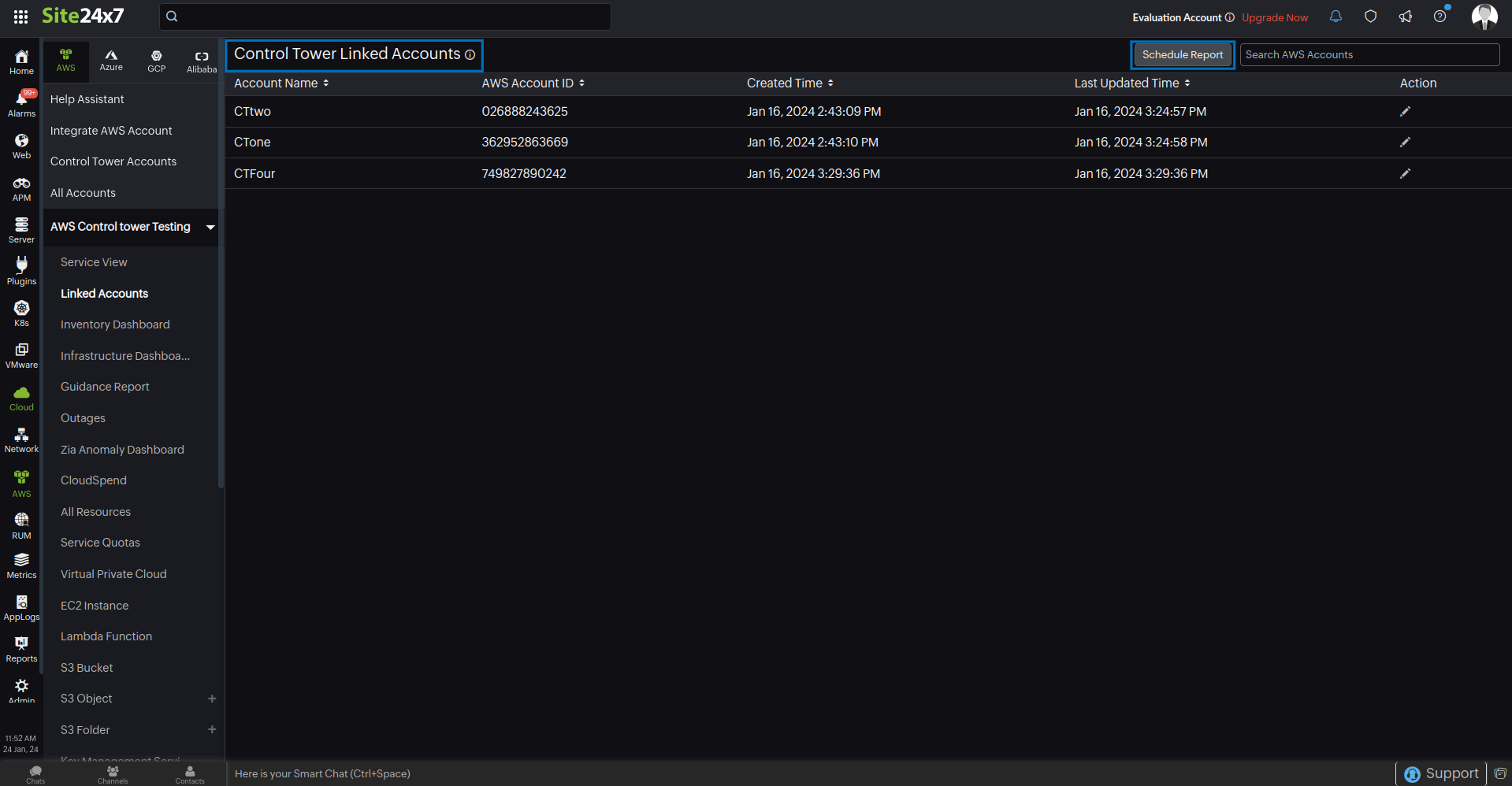Expand the S3 Folder section
This screenshot has width=1512, height=786.
coord(211,729)
